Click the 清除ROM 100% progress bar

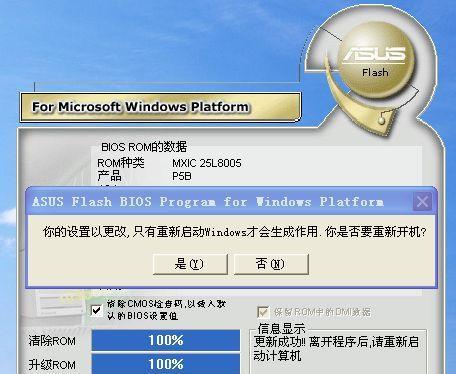tap(166, 340)
